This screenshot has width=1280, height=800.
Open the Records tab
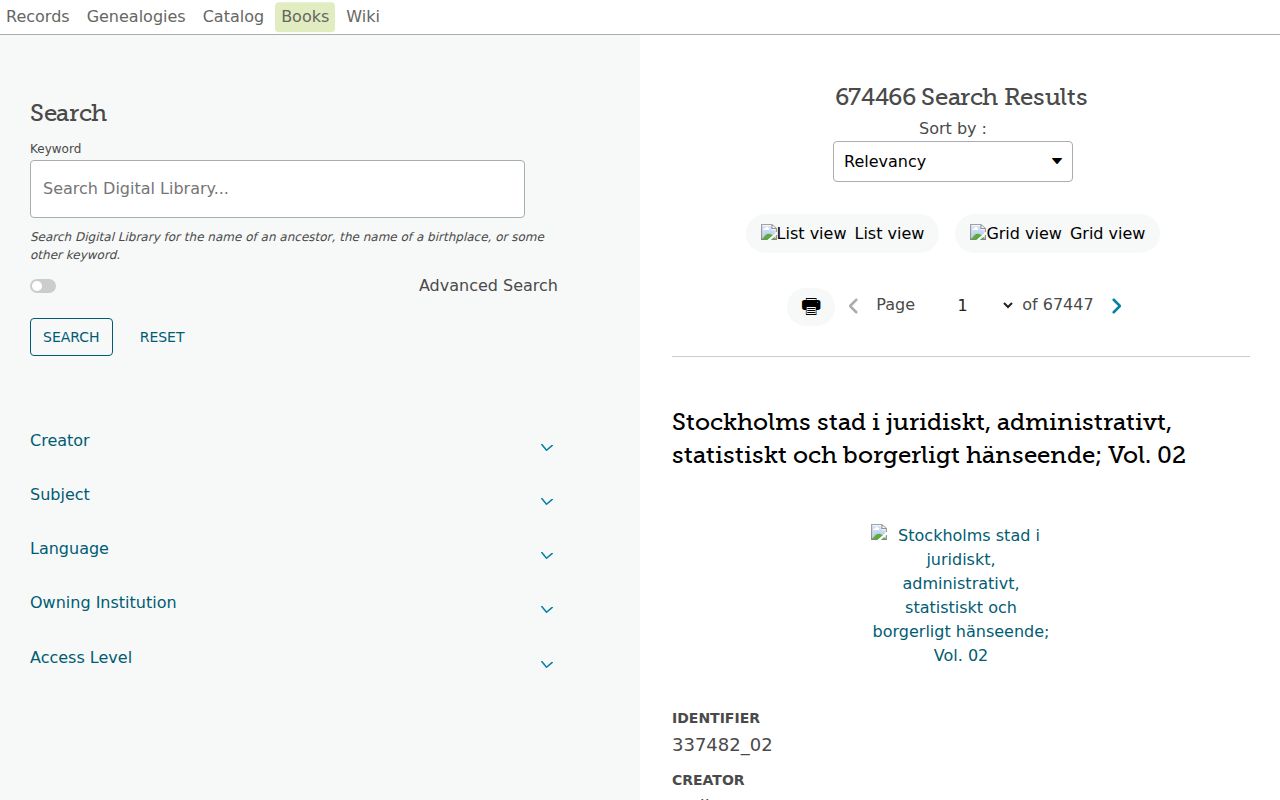pyautogui.click(x=38, y=17)
